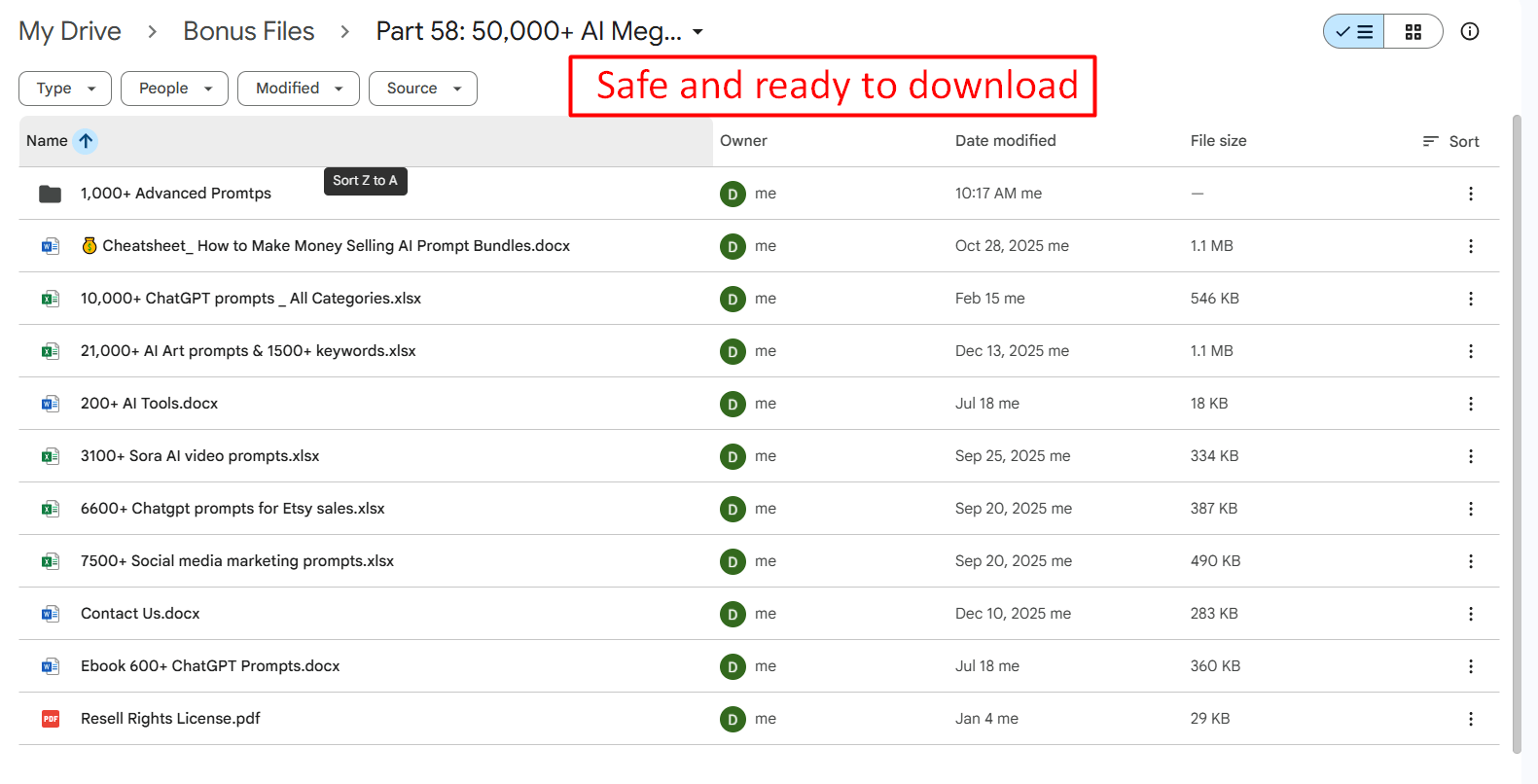Click Word icon of Contact Us.docx
Image resolution: width=1538 pixels, height=784 pixels.
tap(51, 614)
